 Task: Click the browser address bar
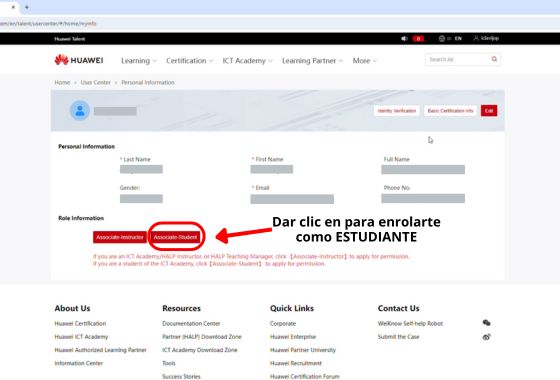click(x=280, y=24)
